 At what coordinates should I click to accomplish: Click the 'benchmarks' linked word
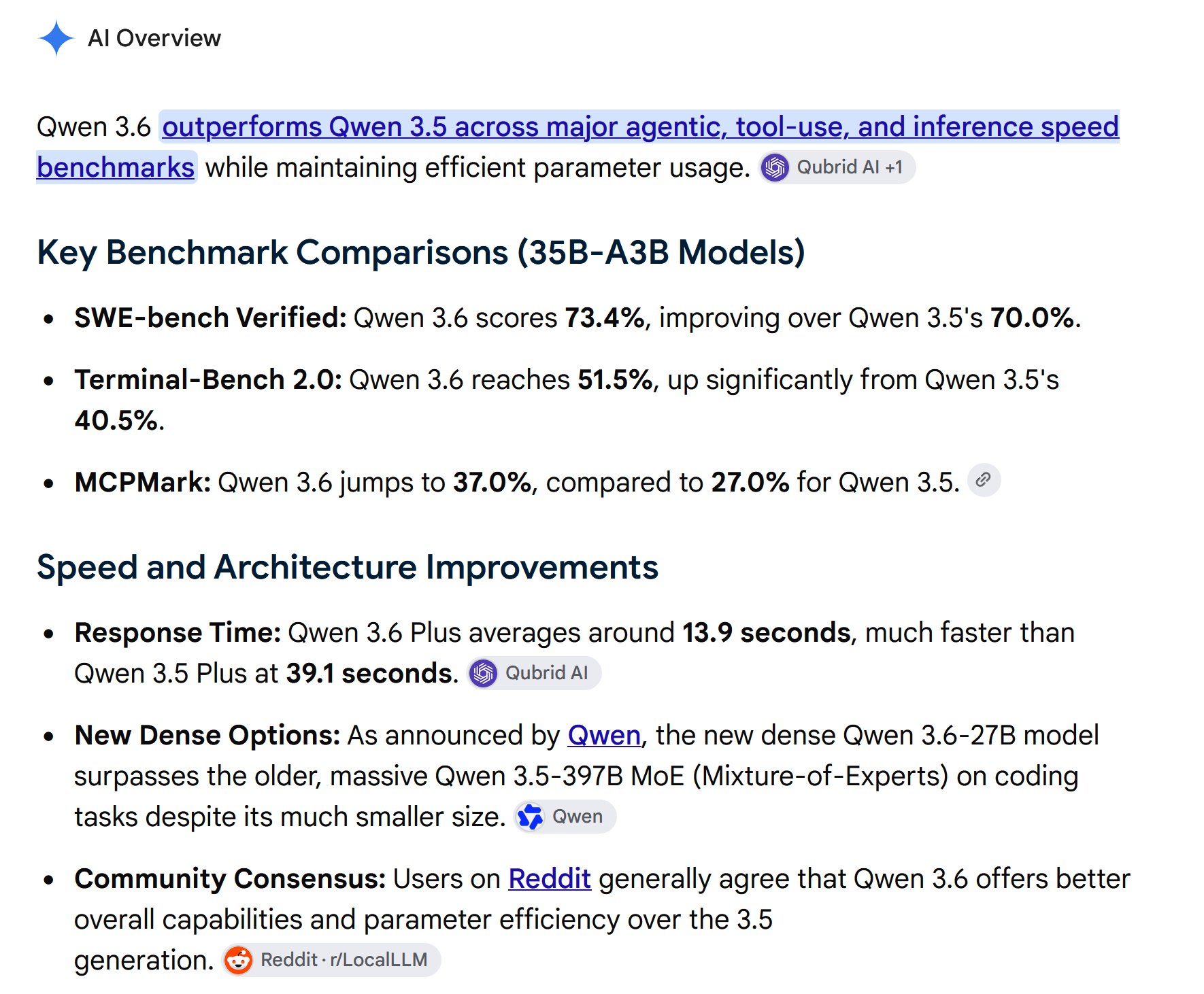(x=116, y=168)
